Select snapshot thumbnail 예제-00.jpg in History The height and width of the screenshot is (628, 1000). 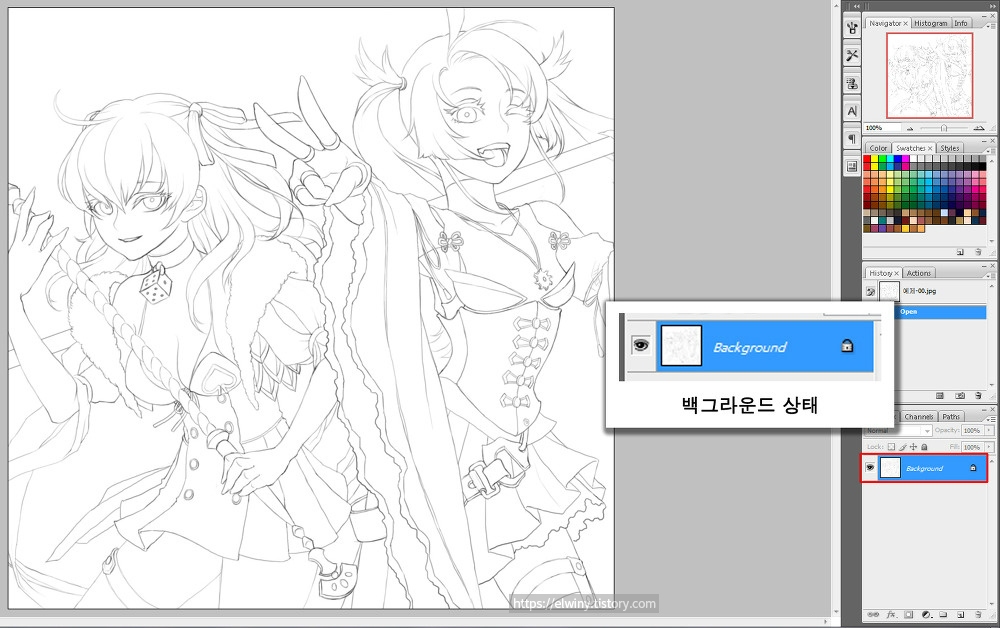tap(889, 291)
